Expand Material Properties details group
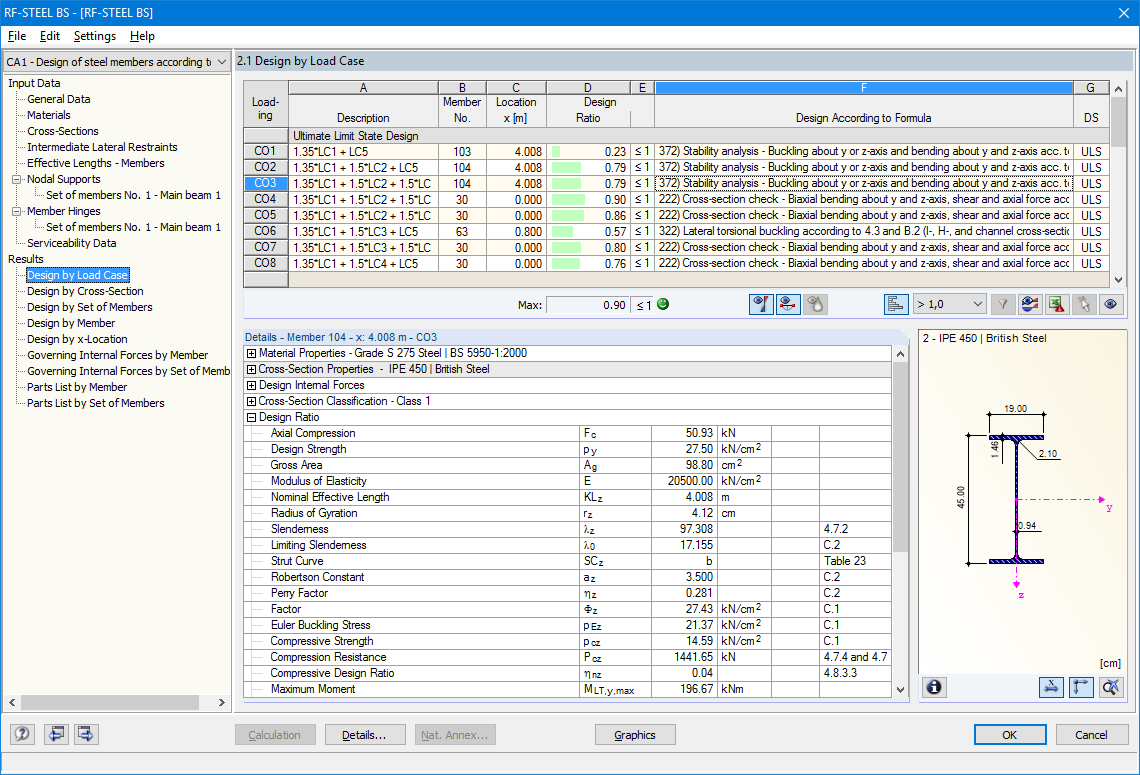 coord(252,353)
